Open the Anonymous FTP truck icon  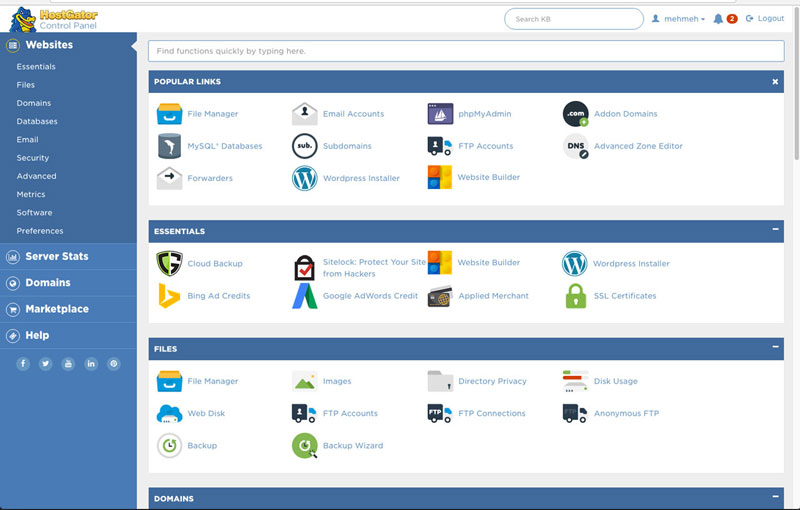(x=575, y=413)
